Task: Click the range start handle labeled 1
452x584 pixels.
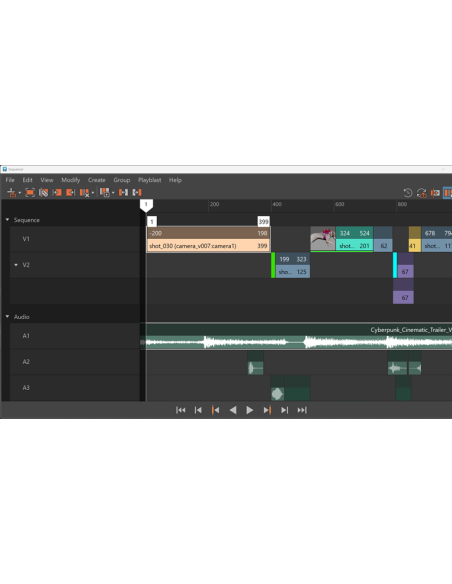Action: 152,222
